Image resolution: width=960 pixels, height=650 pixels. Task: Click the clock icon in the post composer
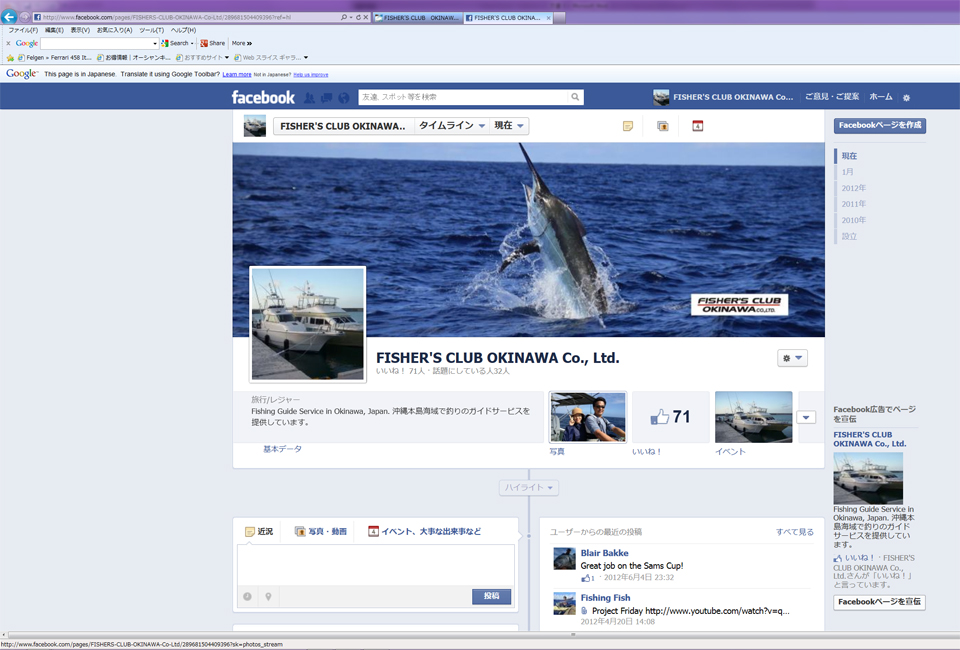pos(247,597)
